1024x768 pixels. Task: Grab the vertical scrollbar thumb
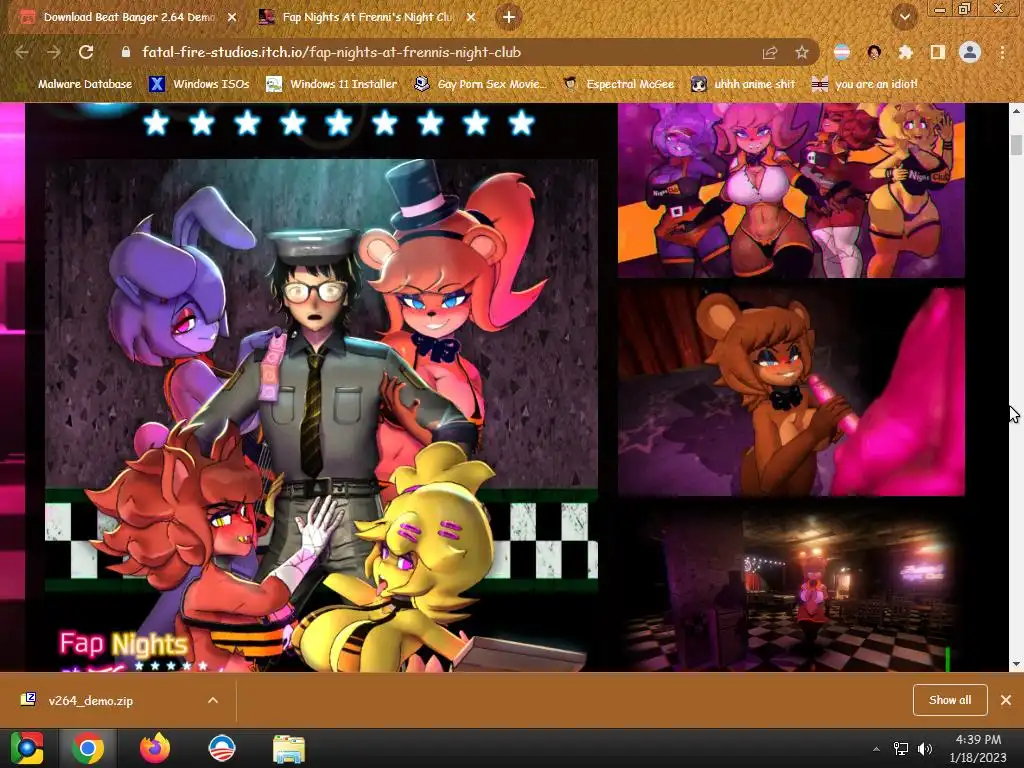[1016, 145]
